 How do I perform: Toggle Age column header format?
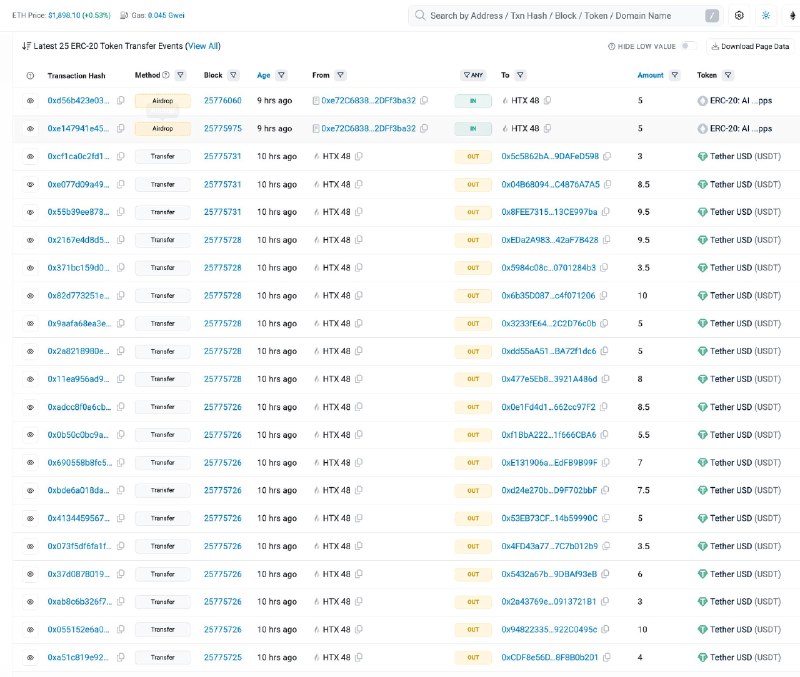click(263, 75)
